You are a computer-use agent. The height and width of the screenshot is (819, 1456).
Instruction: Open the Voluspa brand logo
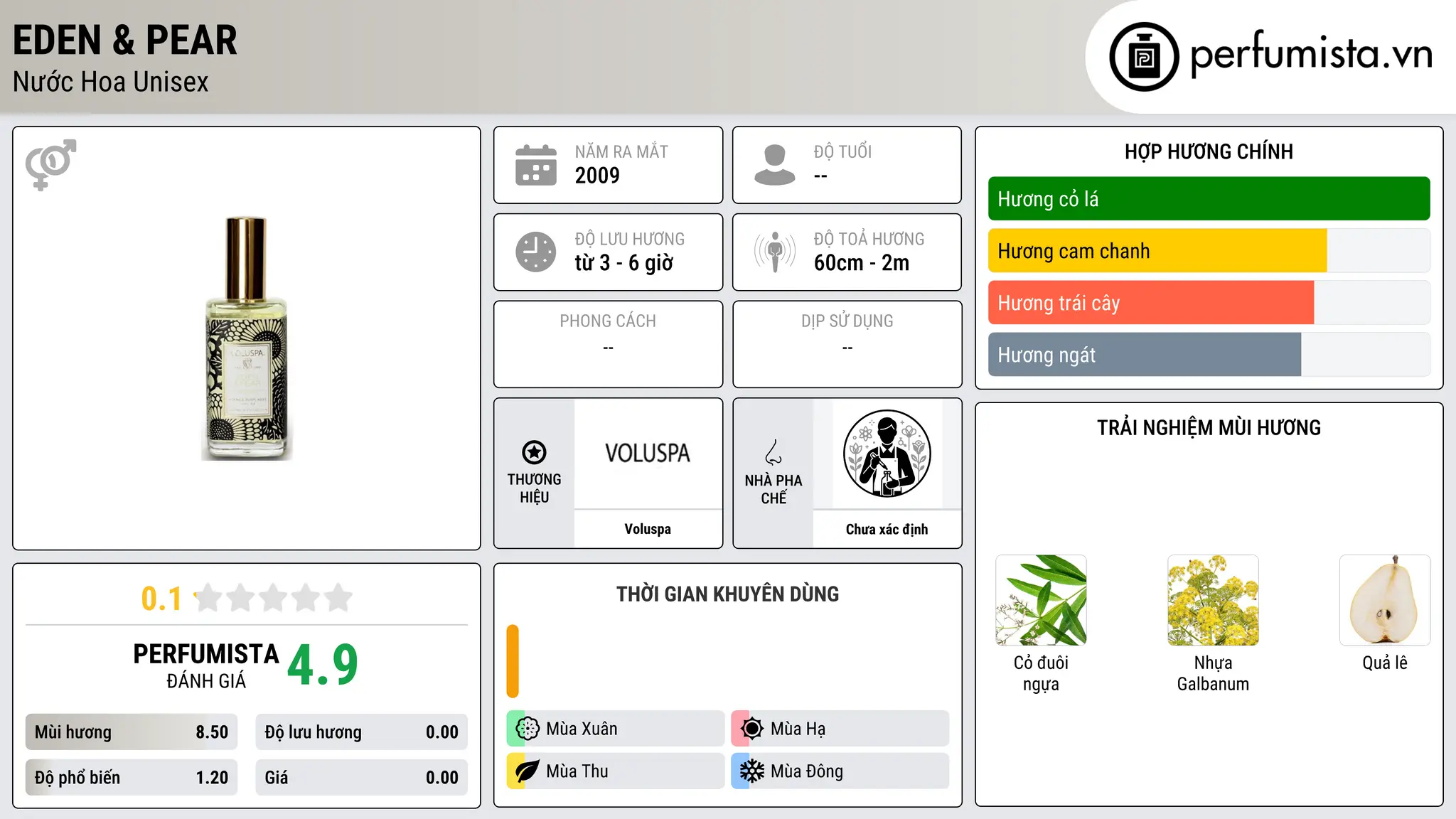click(648, 453)
